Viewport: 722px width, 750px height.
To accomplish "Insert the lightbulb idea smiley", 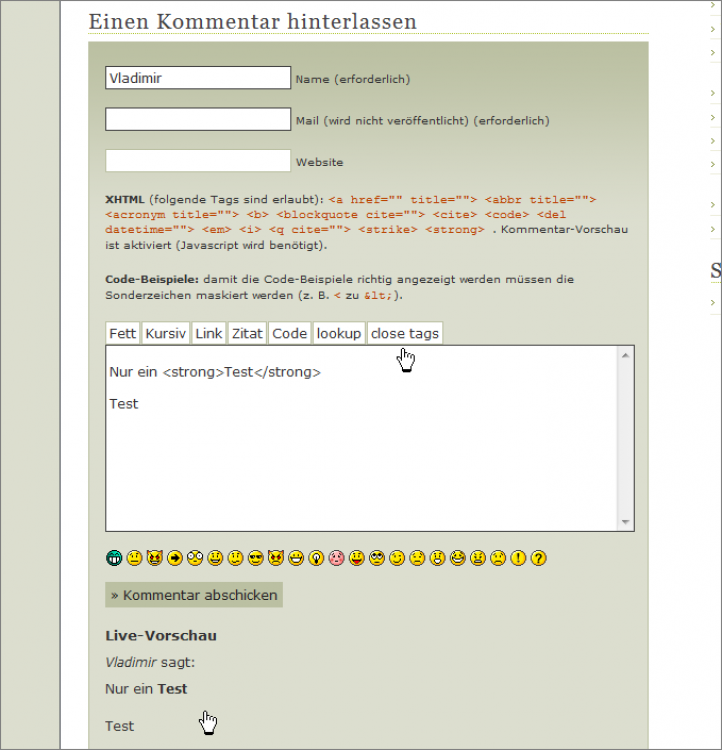I will [x=316, y=558].
